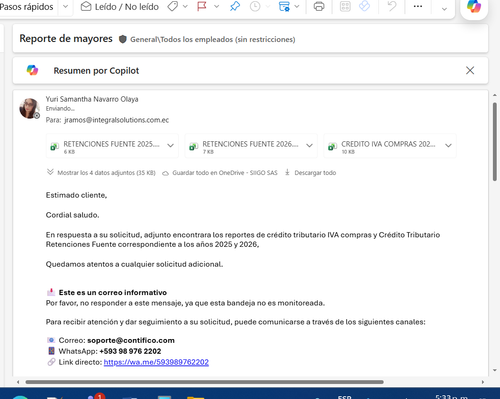Viewport: 500px width, 399px height.
Task: Expand options for CREDITO IVA COMPRAS attachment
Action: 448,145
